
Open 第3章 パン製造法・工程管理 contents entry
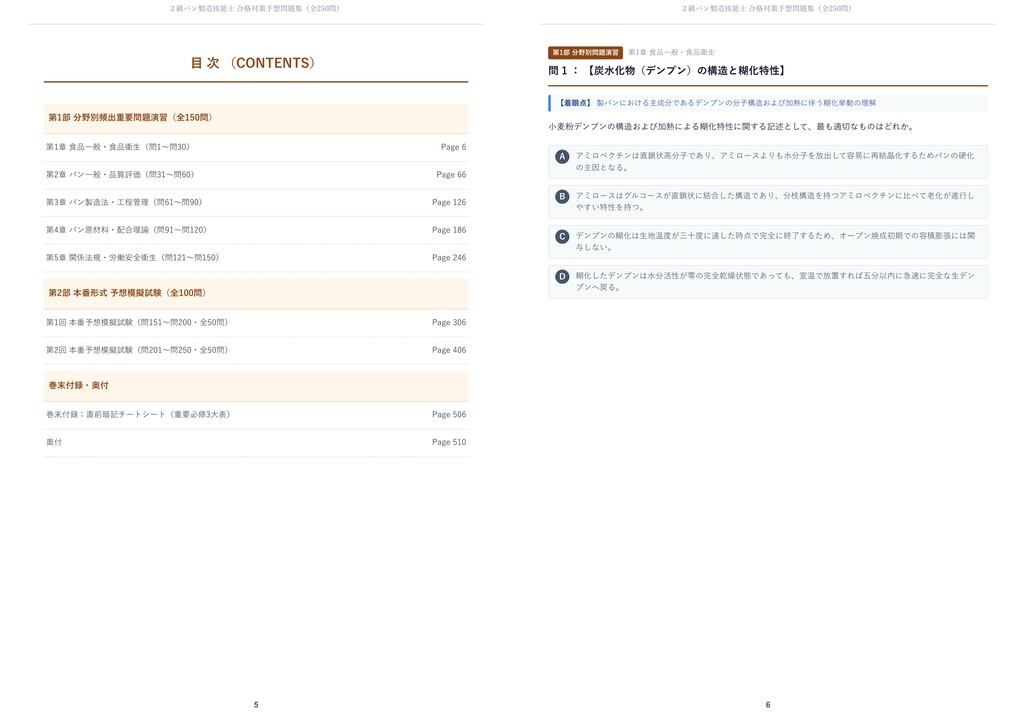[x=256, y=202]
